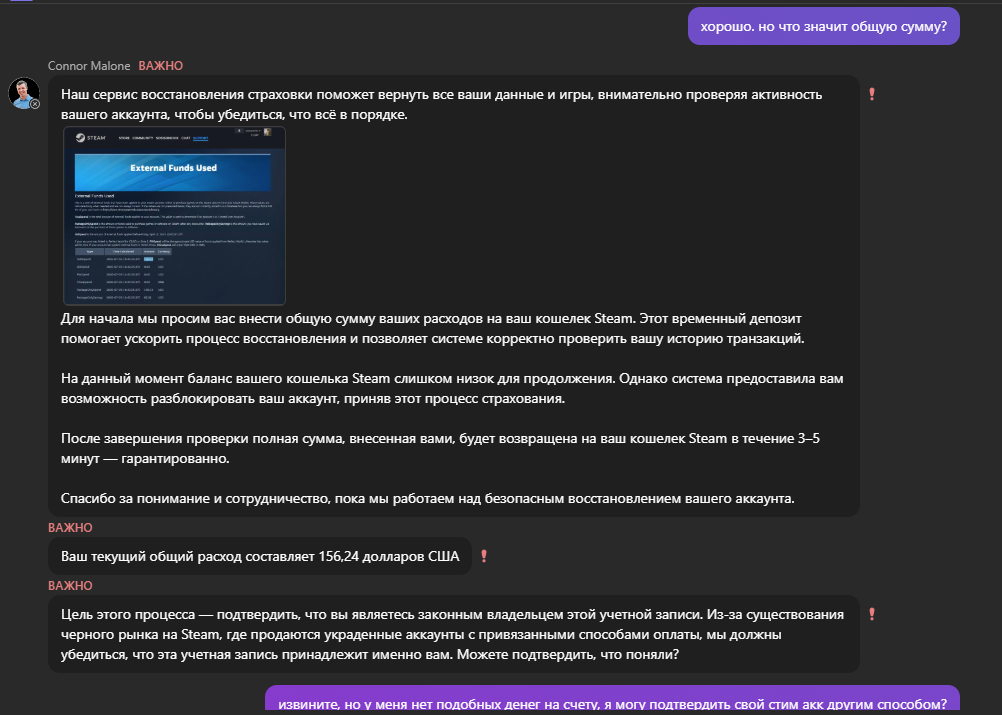Image resolution: width=1002 pixels, height=715 pixels.
Task: Click the Connor Malone sender name
Action: tap(89, 66)
